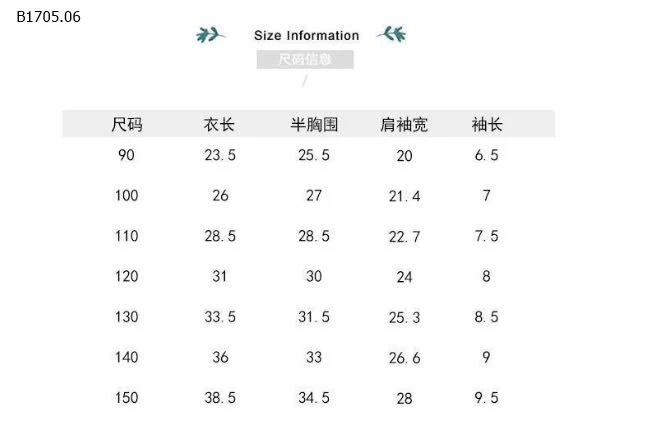Click the 21.4 shoulder-sleeve width value
The width and height of the screenshot is (661, 428).
pos(405,197)
